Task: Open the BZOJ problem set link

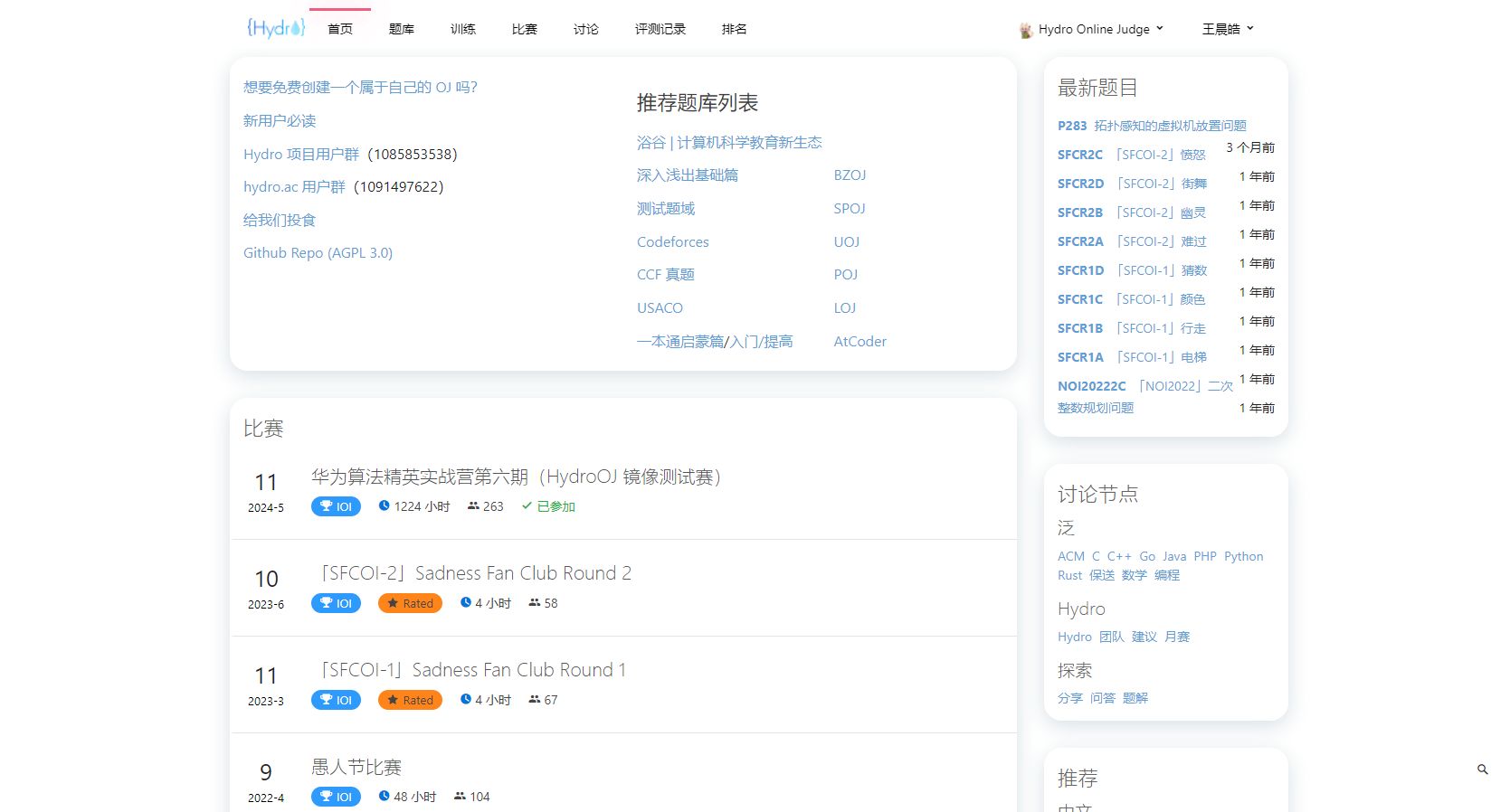Action: [x=850, y=175]
